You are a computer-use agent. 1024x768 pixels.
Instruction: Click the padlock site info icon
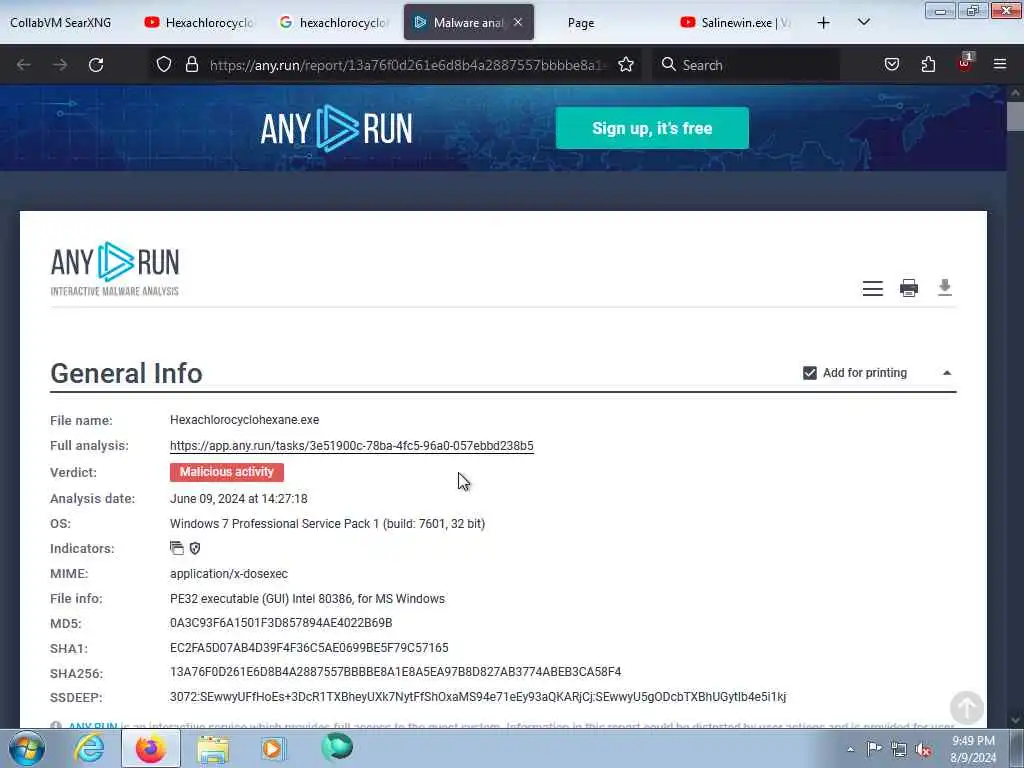point(191,64)
